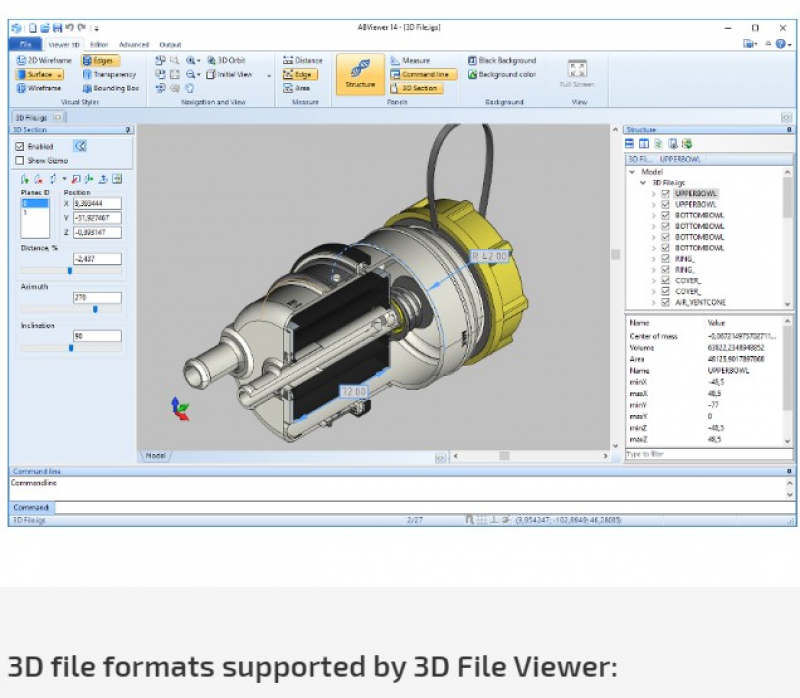Enable Black Background
The image size is (800, 698).
point(502,60)
